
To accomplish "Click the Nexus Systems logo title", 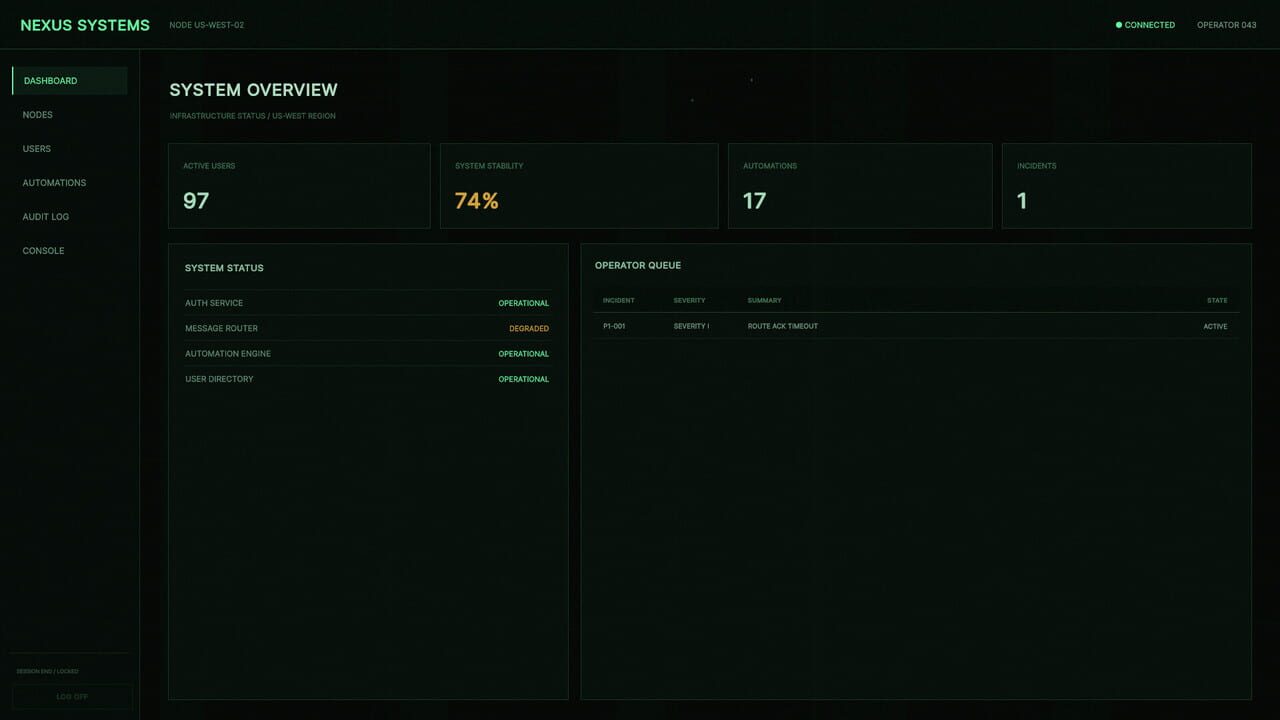I will 85,25.
